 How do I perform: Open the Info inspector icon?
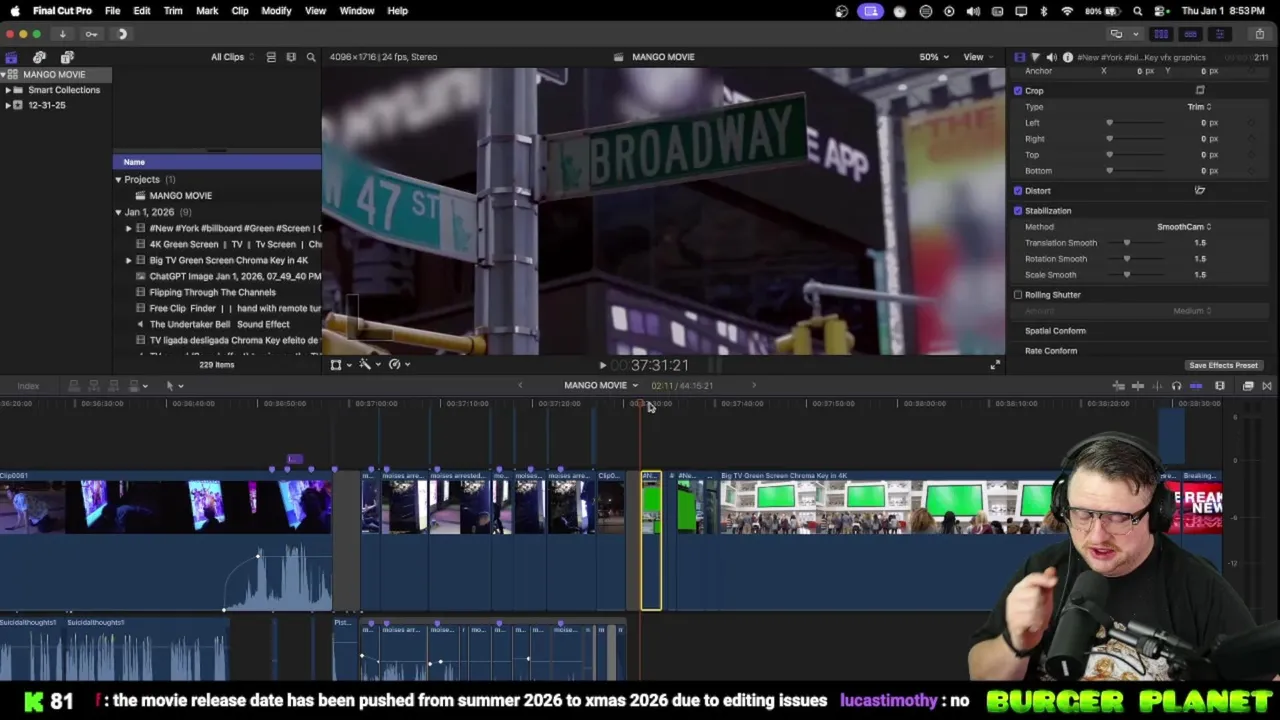(1067, 57)
